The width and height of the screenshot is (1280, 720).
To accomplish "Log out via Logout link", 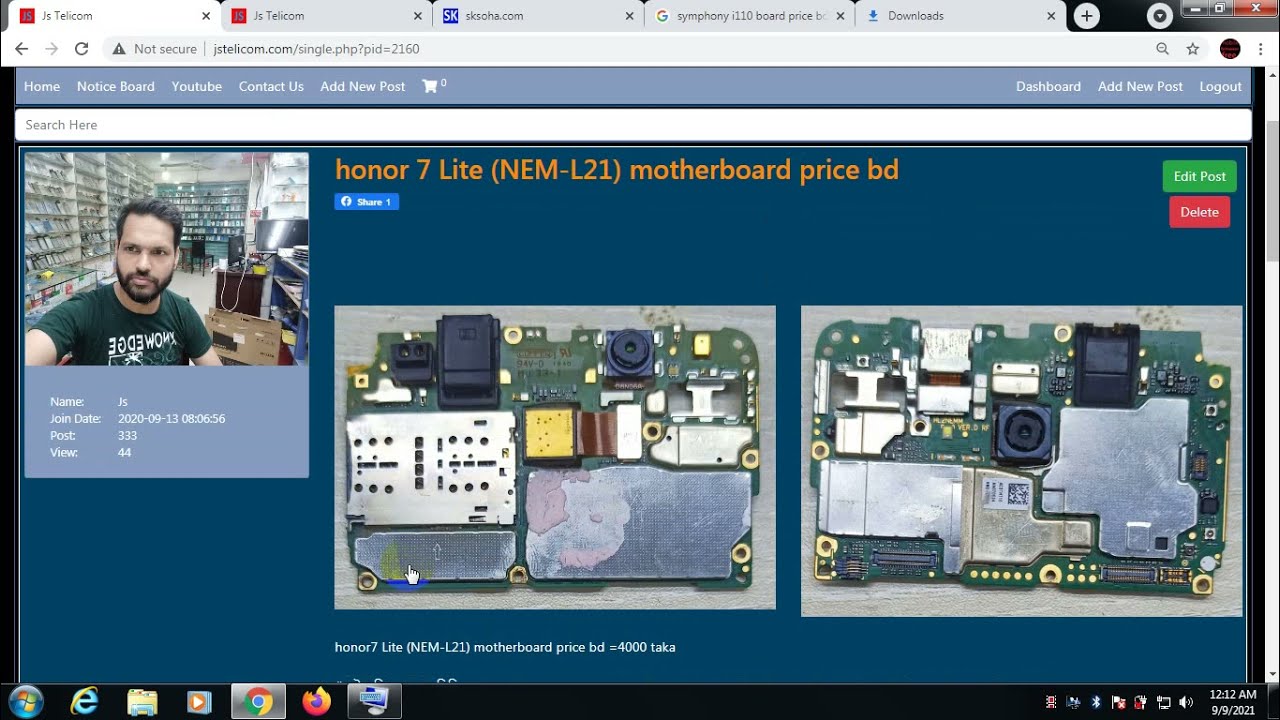I will pyautogui.click(x=1221, y=86).
